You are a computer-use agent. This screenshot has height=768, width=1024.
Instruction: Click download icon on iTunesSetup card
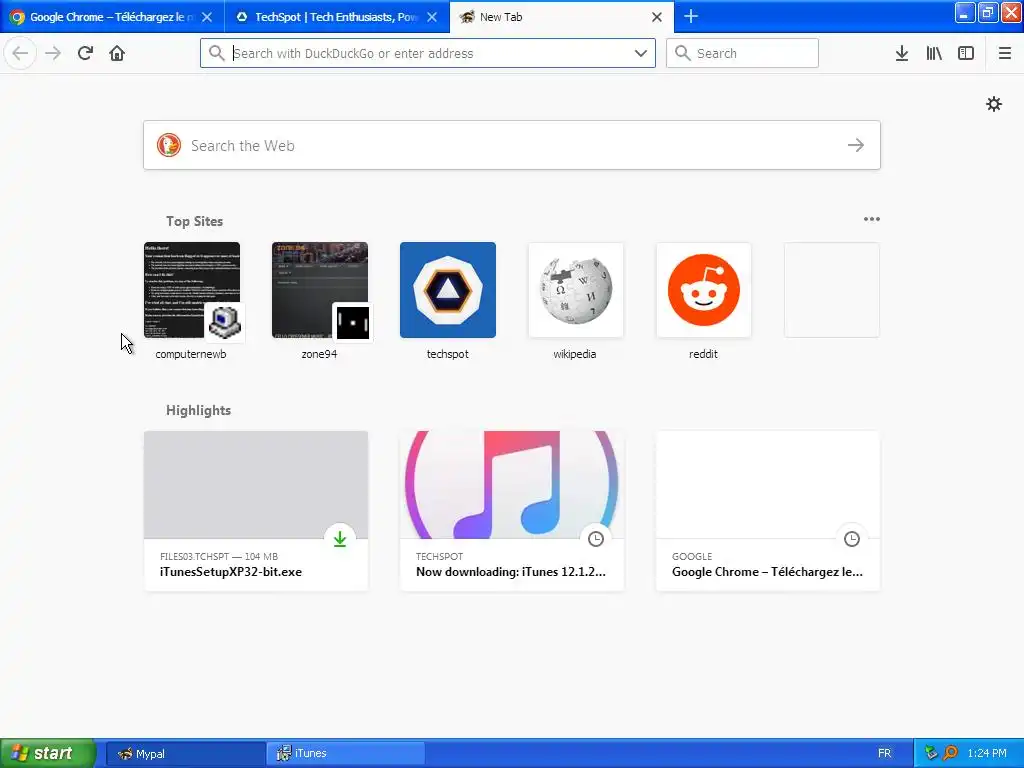coord(340,539)
